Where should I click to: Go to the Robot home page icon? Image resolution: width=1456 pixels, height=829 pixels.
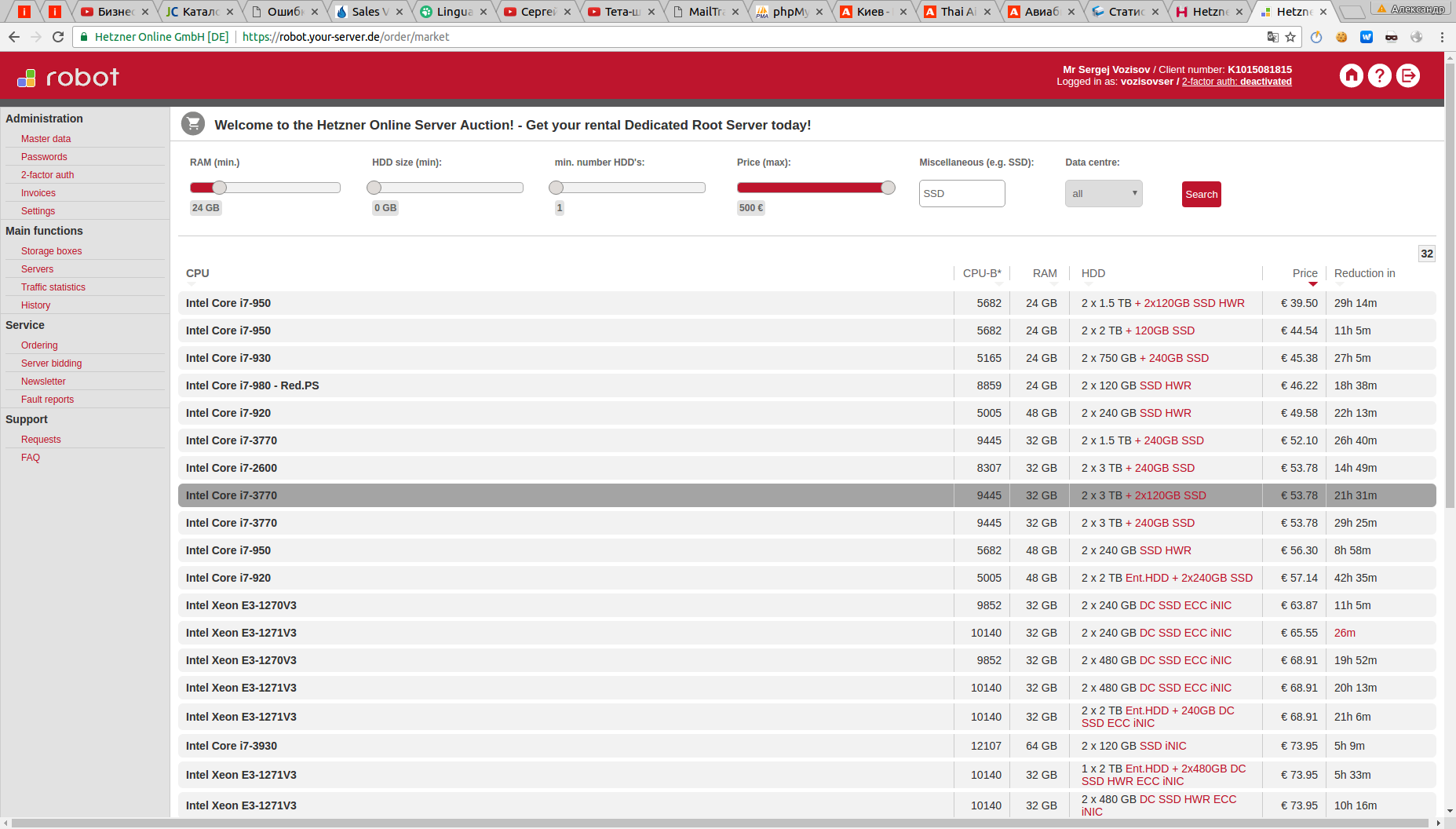click(1351, 76)
